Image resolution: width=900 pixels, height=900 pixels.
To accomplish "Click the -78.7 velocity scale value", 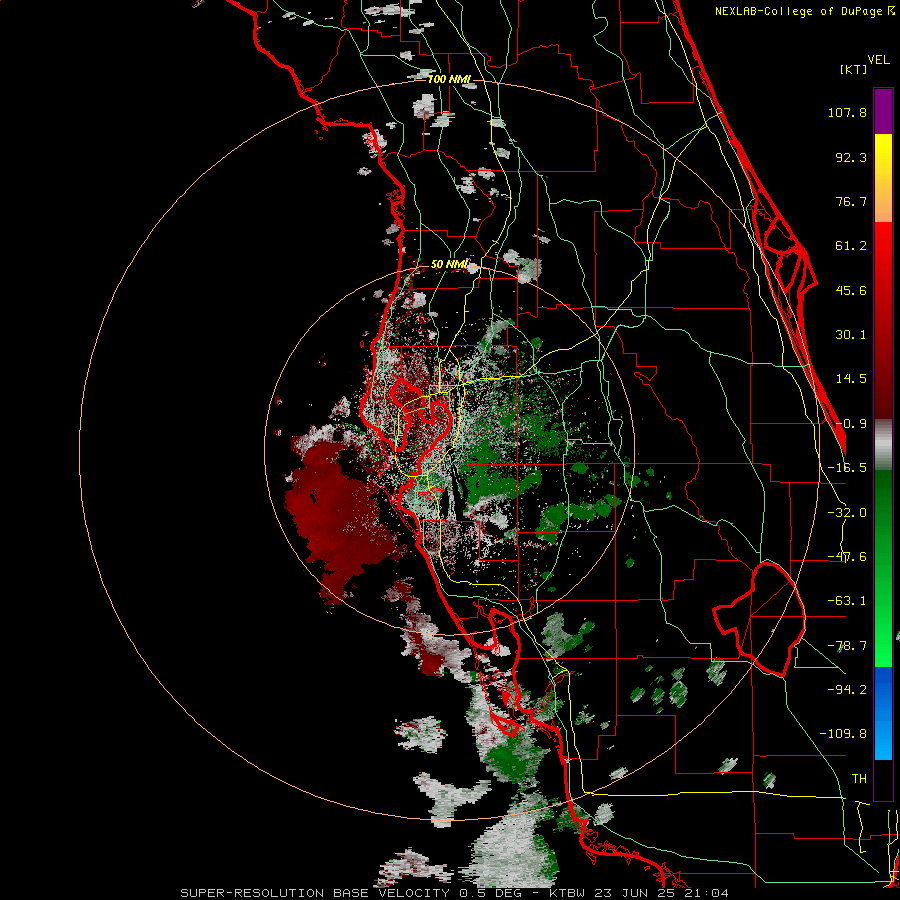I will tap(847, 646).
